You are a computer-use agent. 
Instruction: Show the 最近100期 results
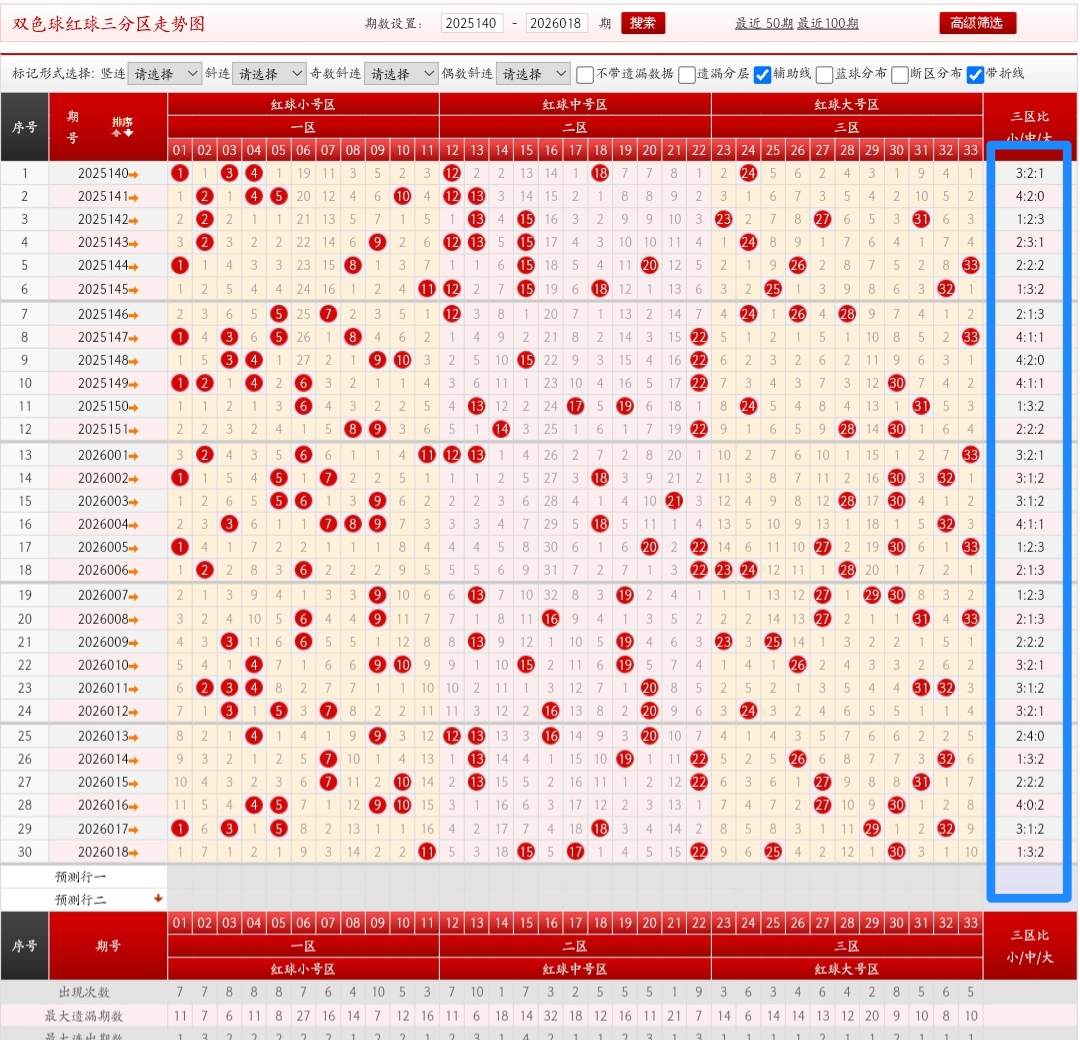tap(827, 24)
